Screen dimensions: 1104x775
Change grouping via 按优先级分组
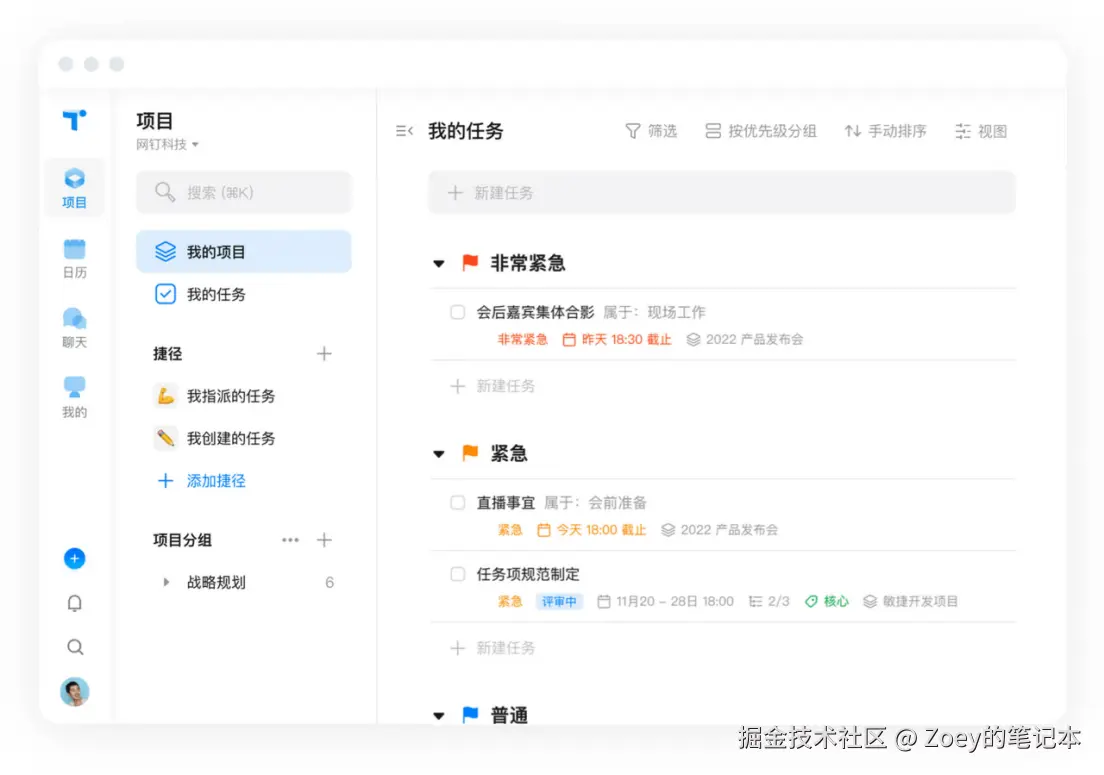click(761, 131)
